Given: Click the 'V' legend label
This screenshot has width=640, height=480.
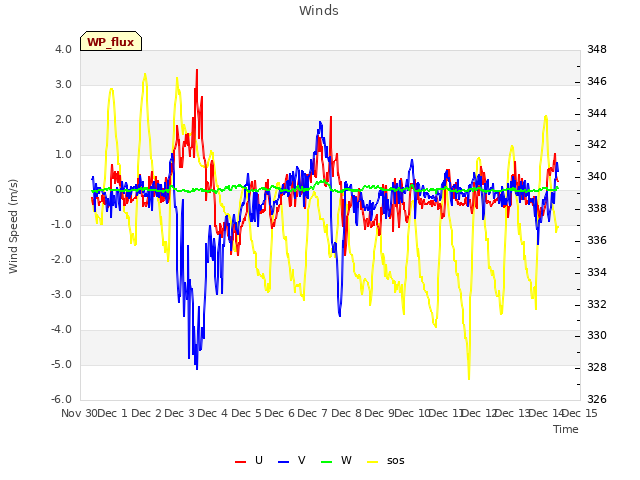Looking at the screenshot, I should tap(302, 460).
